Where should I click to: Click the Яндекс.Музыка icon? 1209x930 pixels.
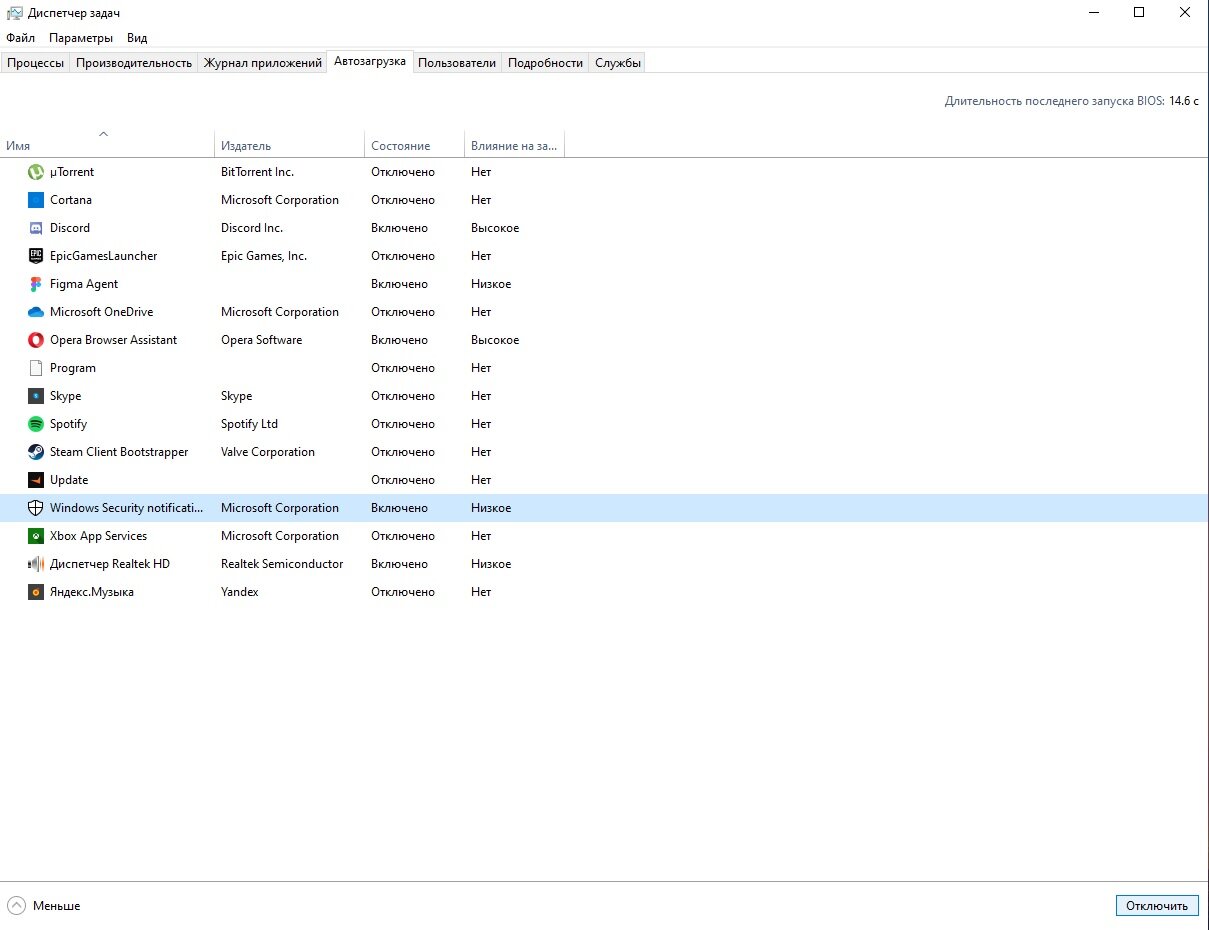pyautogui.click(x=36, y=592)
